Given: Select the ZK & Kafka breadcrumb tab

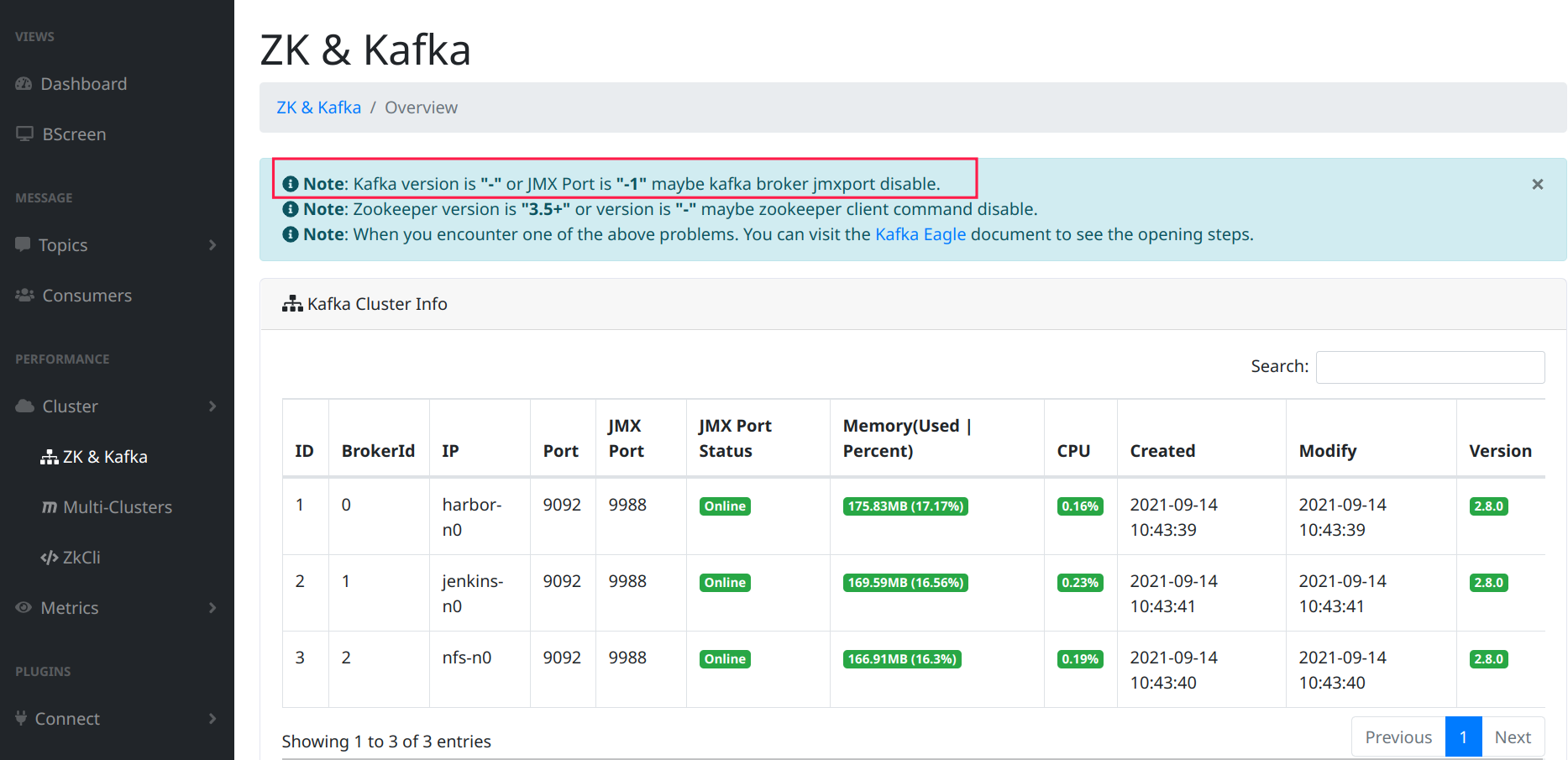Looking at the screenshot, I should 318,107.
